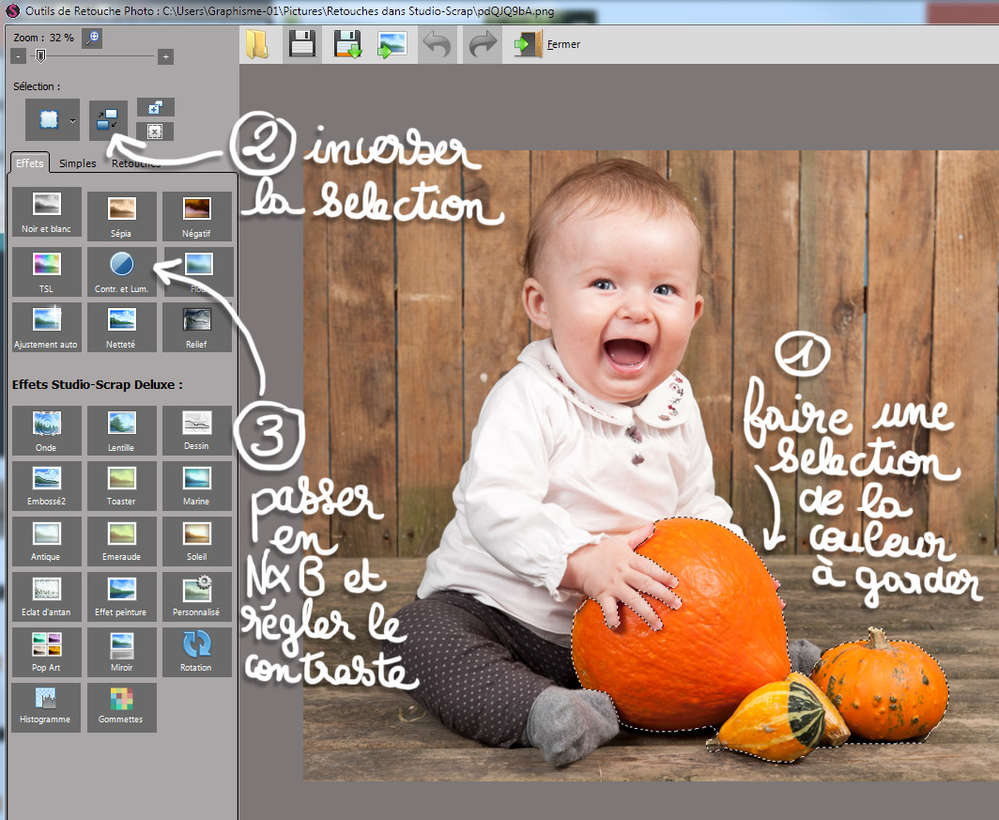Open the Effets tab
This screenshot has width=999, height=820.
point(30,163)
